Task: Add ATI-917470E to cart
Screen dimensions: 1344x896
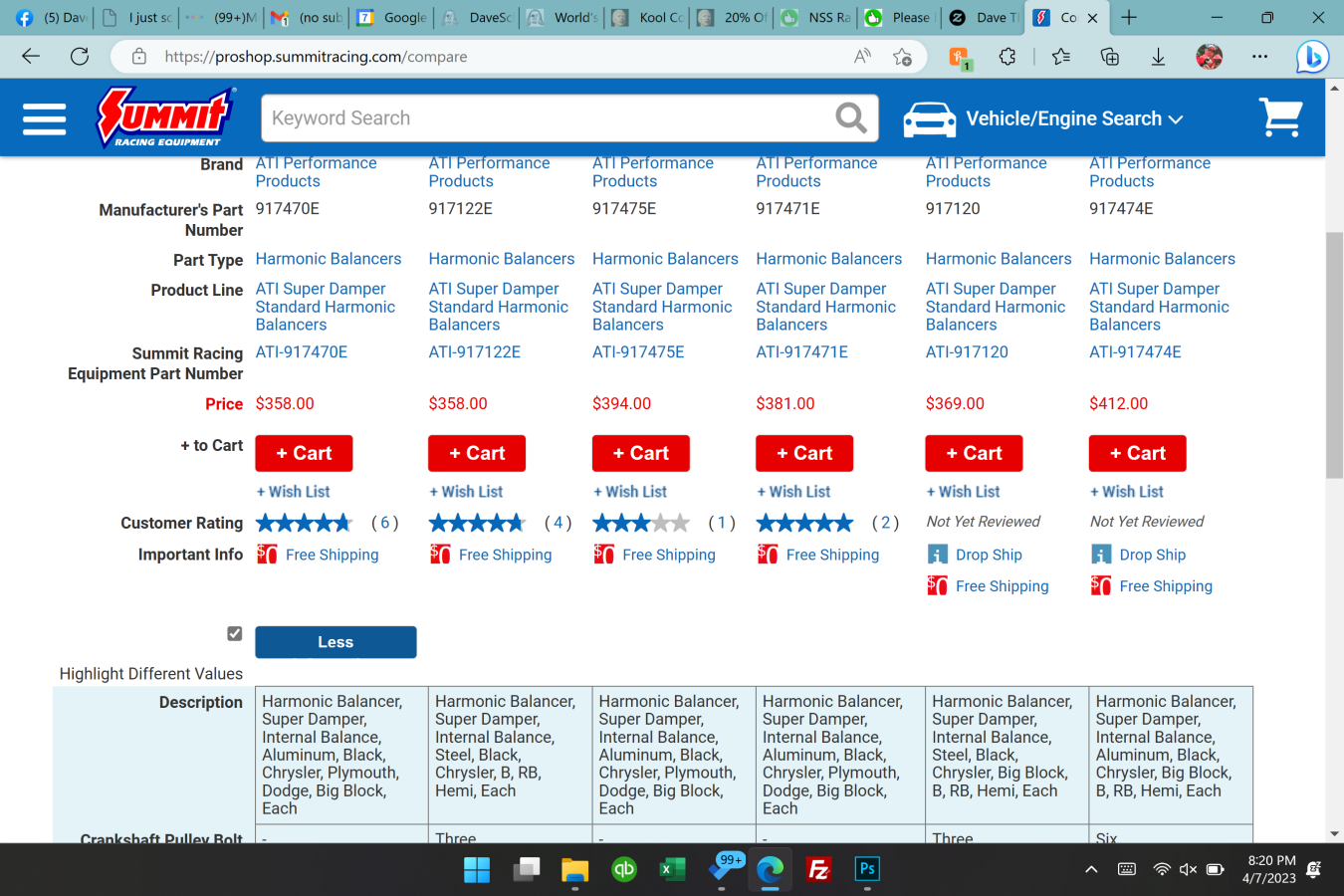Action: tap(304, 453)
